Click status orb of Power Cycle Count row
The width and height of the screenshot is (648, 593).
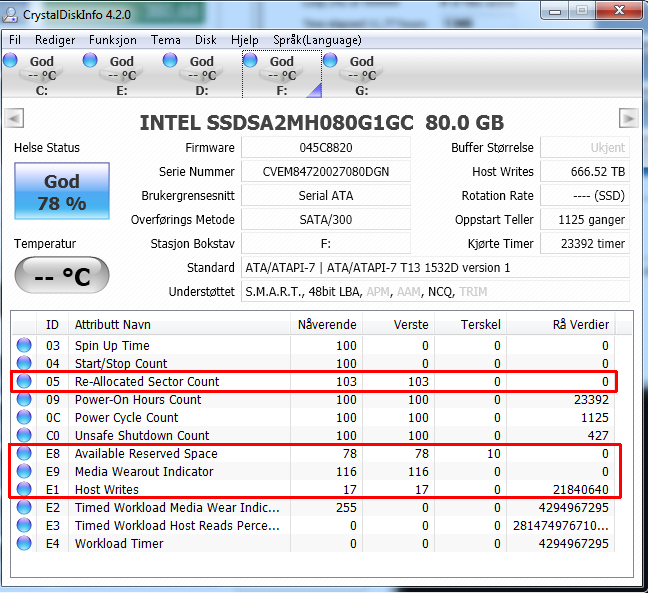click(24, 417)
